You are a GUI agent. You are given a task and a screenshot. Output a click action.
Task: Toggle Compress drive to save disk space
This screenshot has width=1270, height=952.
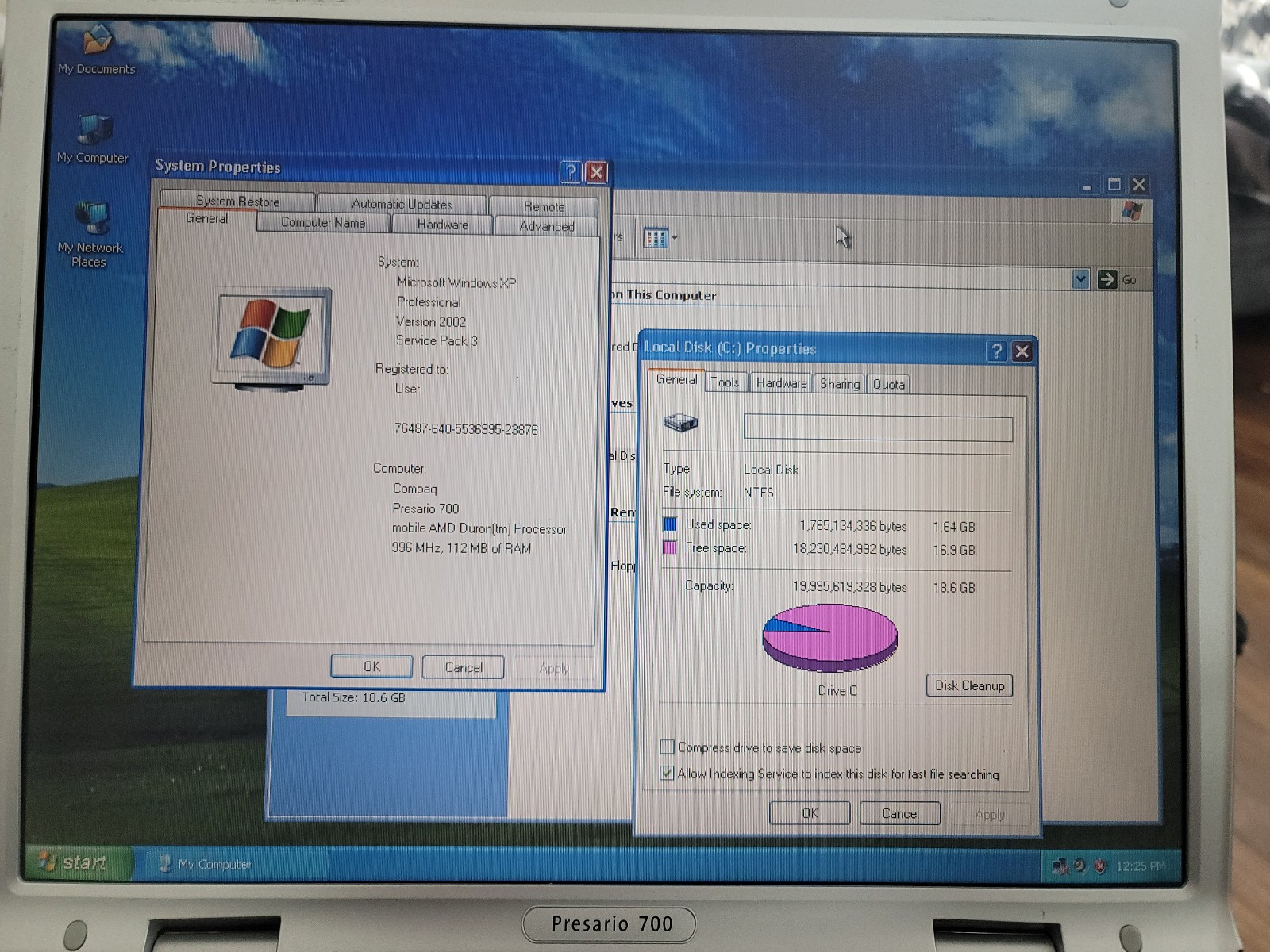[668, 747]
